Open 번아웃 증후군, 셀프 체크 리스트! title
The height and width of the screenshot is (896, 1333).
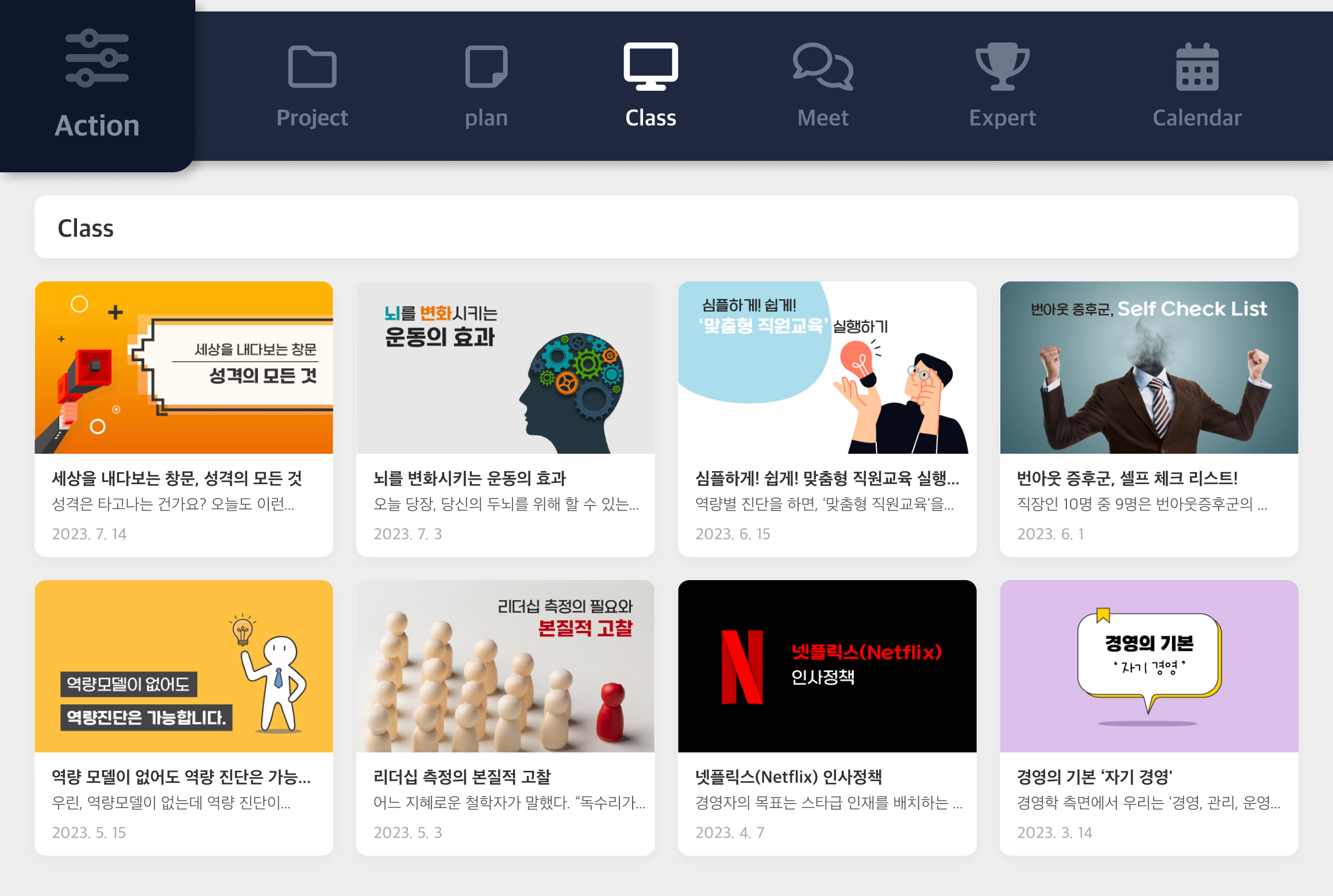(1127, 478)
